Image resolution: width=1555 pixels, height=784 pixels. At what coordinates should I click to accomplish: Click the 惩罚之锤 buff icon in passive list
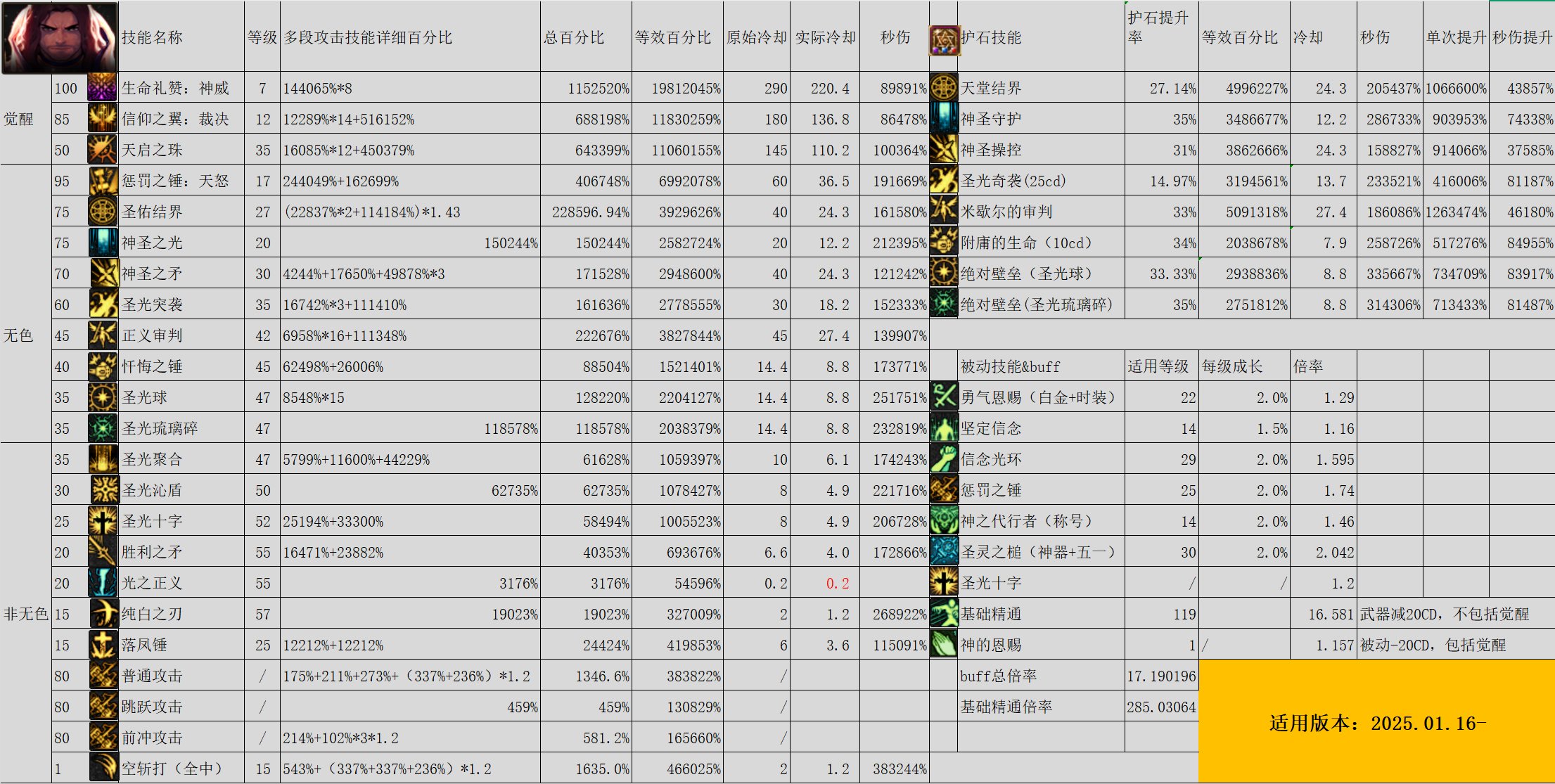(x=944, y=490)
